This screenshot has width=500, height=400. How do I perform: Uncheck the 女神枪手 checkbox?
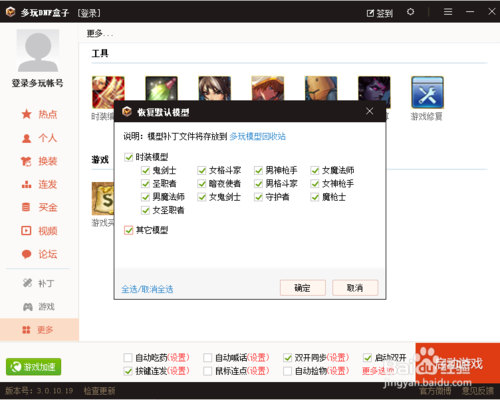click(x=315, y=184)
